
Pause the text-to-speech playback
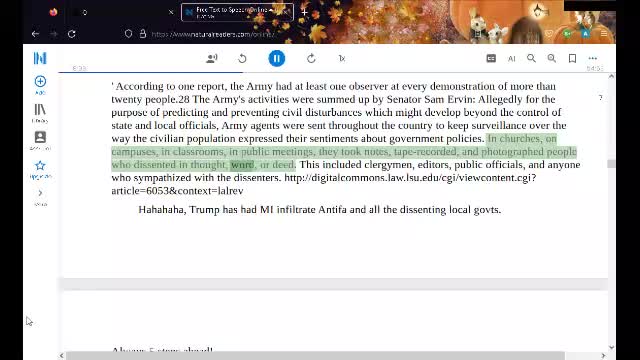tap(276, 58)
